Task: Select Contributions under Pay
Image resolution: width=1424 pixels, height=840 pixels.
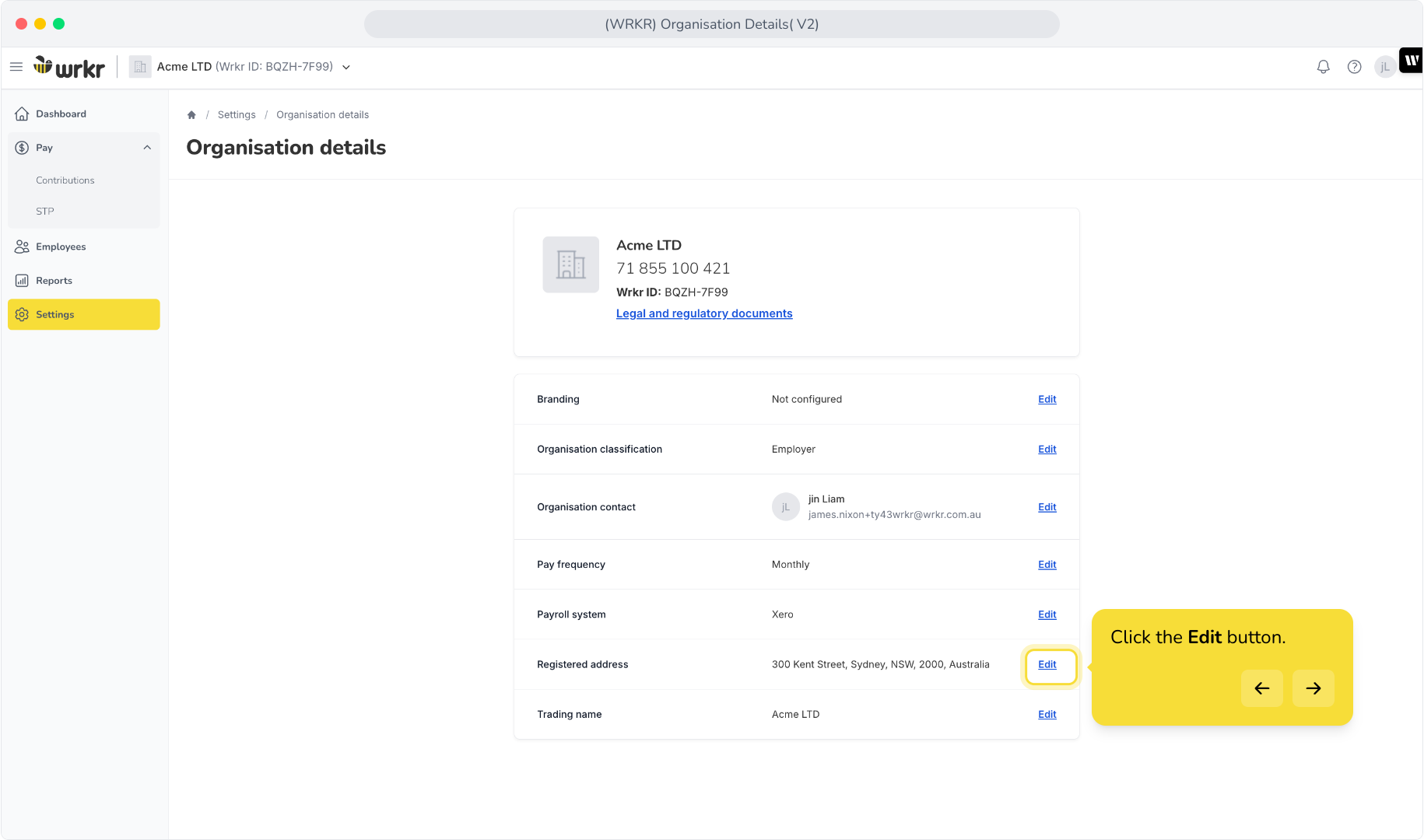Action: [x=65, y=180]
